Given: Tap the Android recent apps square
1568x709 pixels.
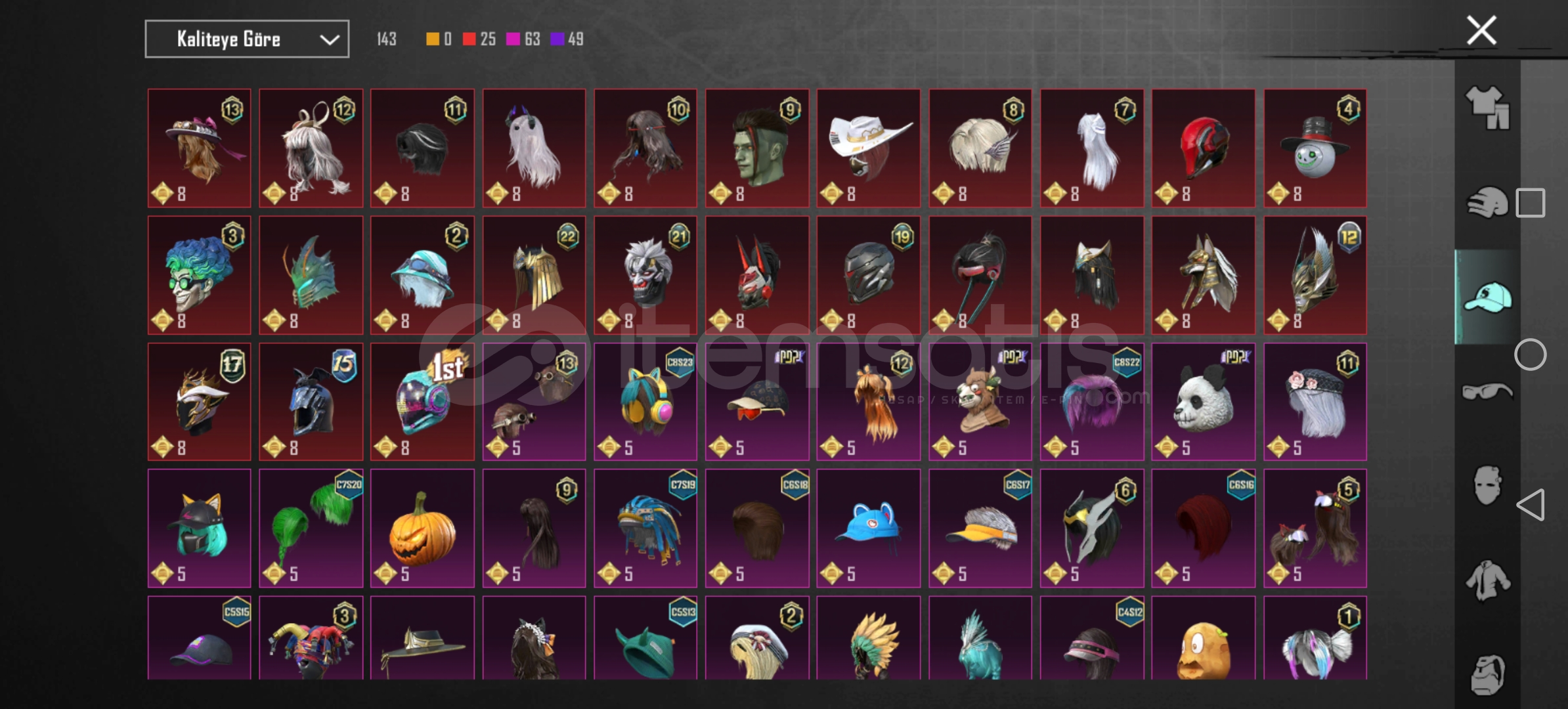Looking at the screenshot, I should click(1530, 203).
